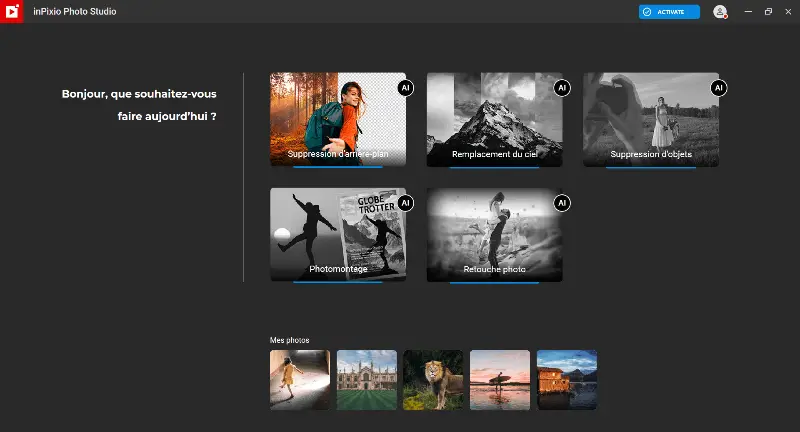Select the college building lawn photo
The image size is (800, 432).
click(367, 379)
